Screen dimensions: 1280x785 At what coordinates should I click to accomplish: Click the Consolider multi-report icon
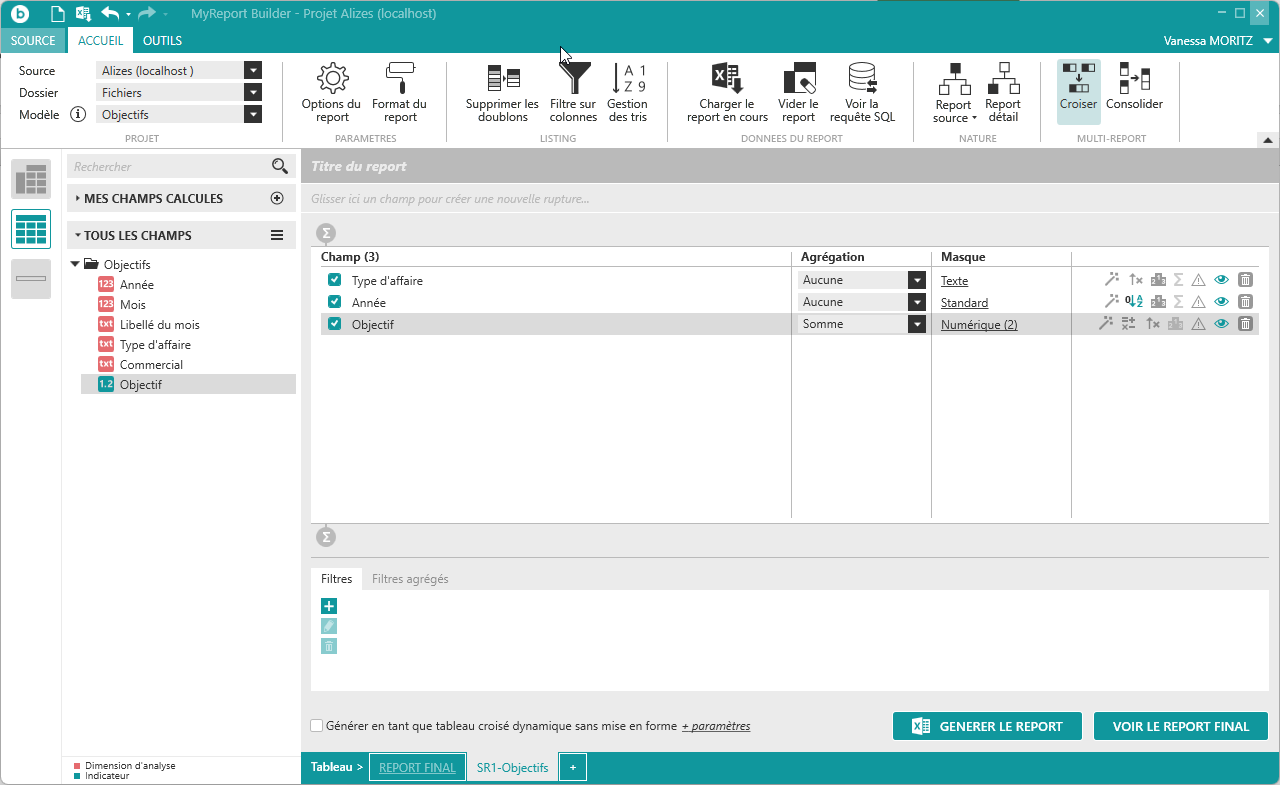coord(1134,79)
